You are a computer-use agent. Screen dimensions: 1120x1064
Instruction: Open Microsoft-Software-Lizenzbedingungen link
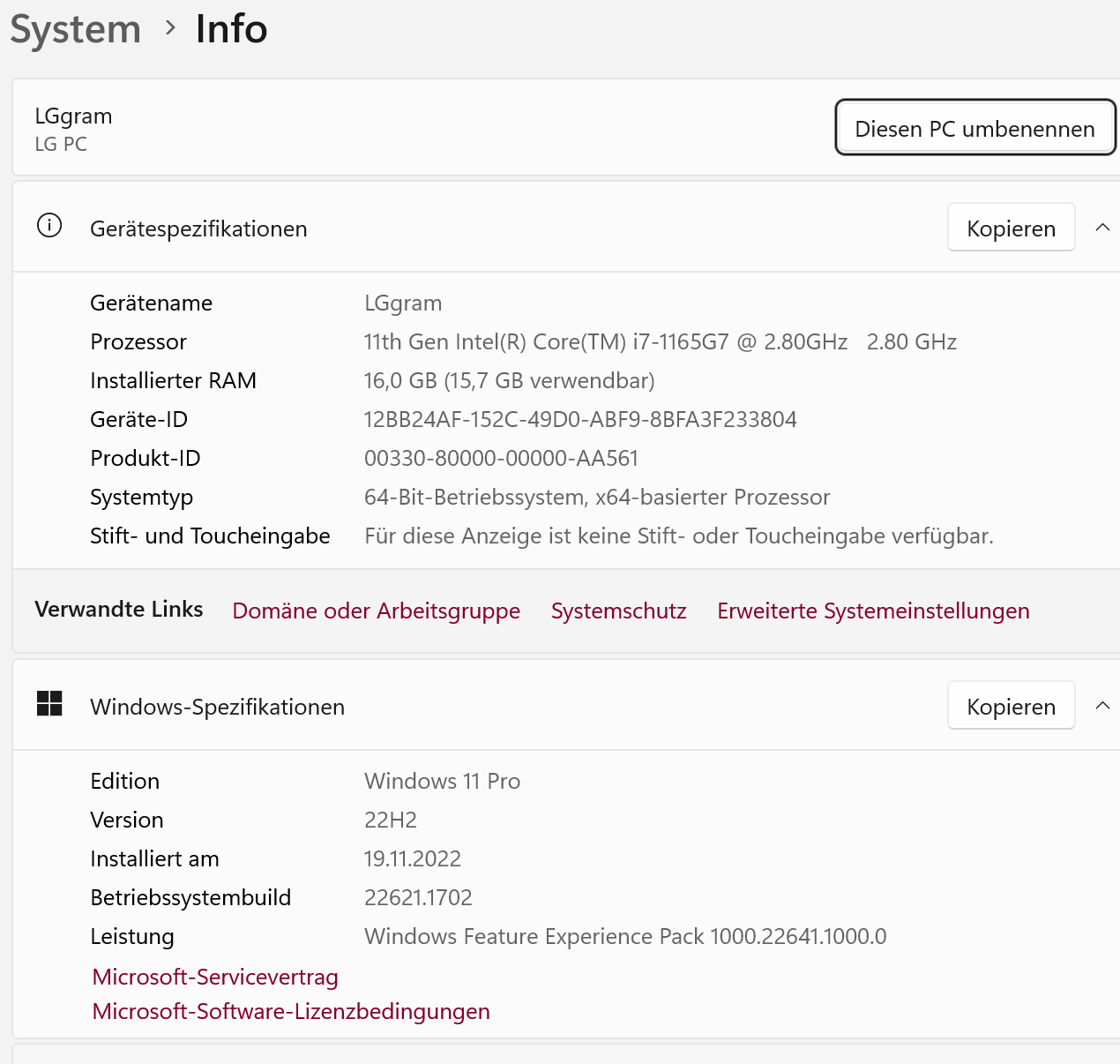pos(291,1011)
